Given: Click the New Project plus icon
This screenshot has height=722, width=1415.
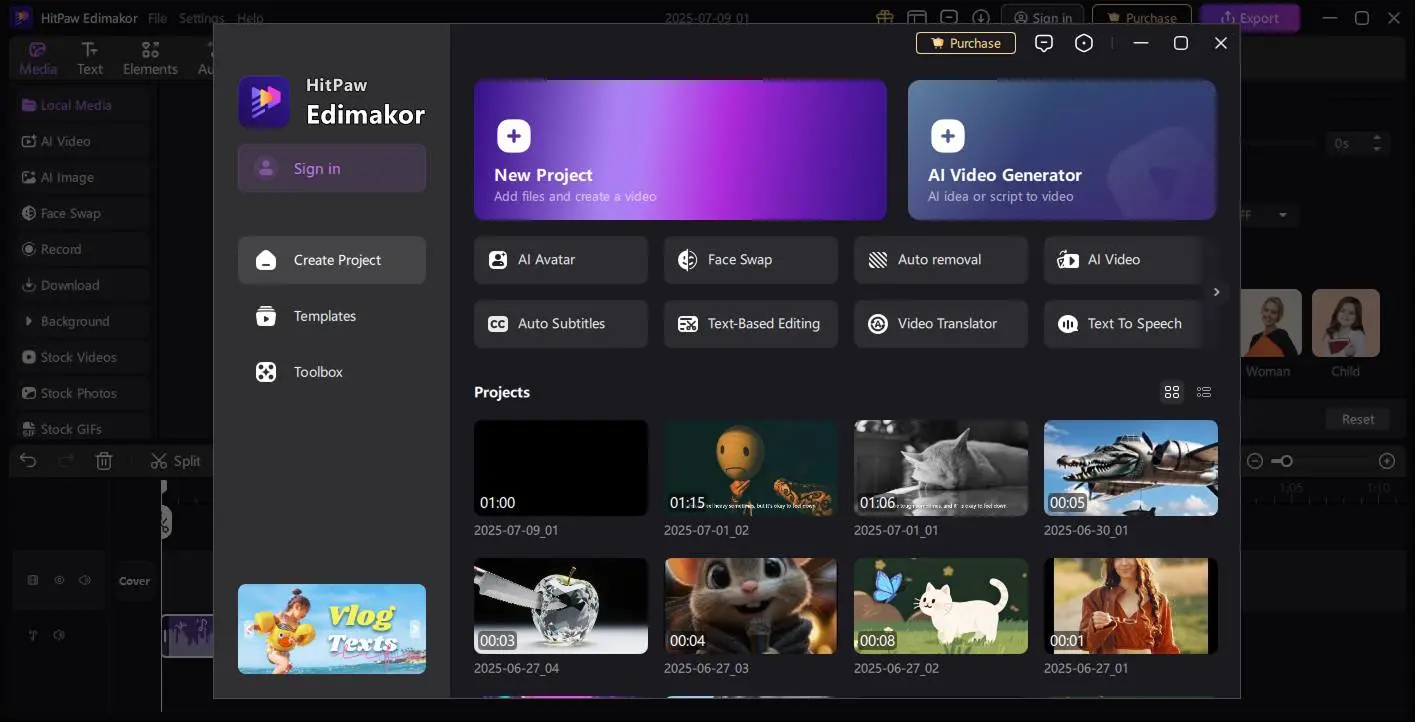Looking at the screenshot, I should pyautogui.click(x=513, y=136).
